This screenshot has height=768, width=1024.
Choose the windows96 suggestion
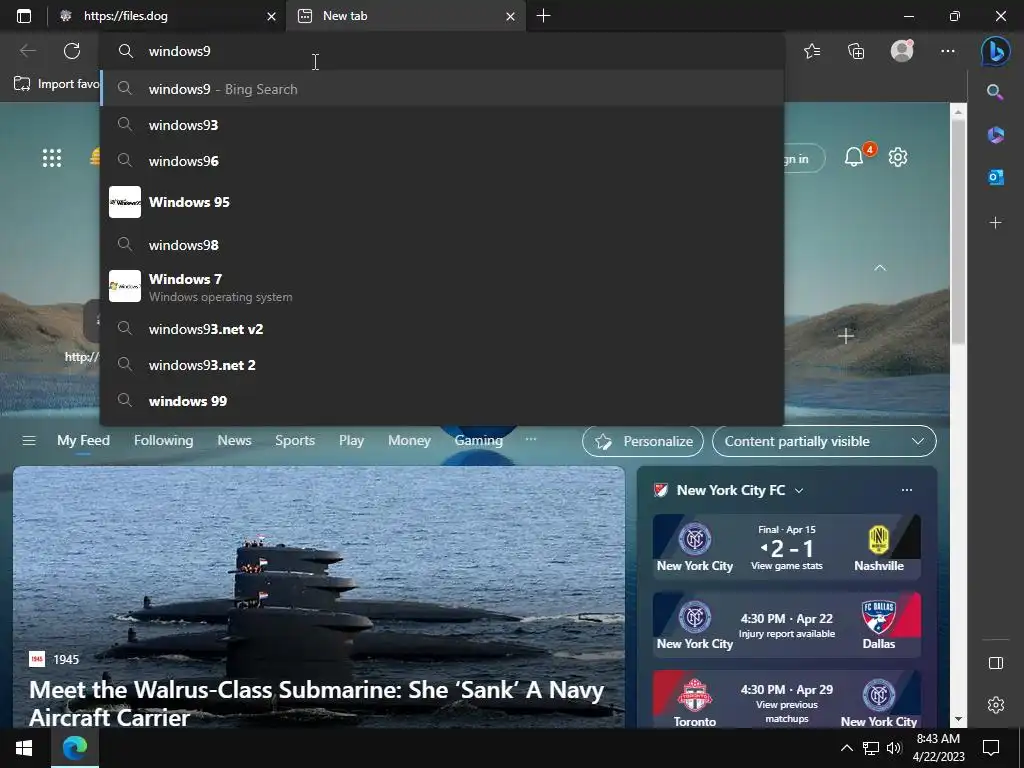coord(442,161)
